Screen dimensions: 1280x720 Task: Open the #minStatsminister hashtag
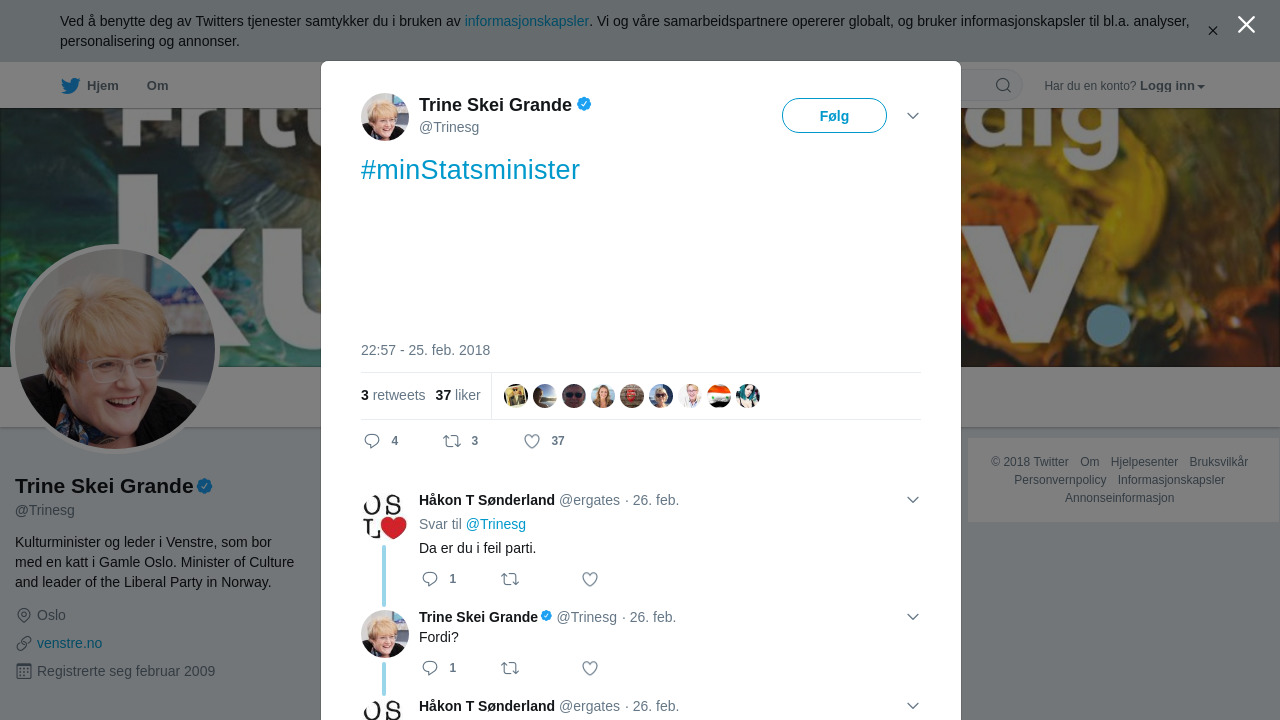pyautogui.click(x=470, y=170)
